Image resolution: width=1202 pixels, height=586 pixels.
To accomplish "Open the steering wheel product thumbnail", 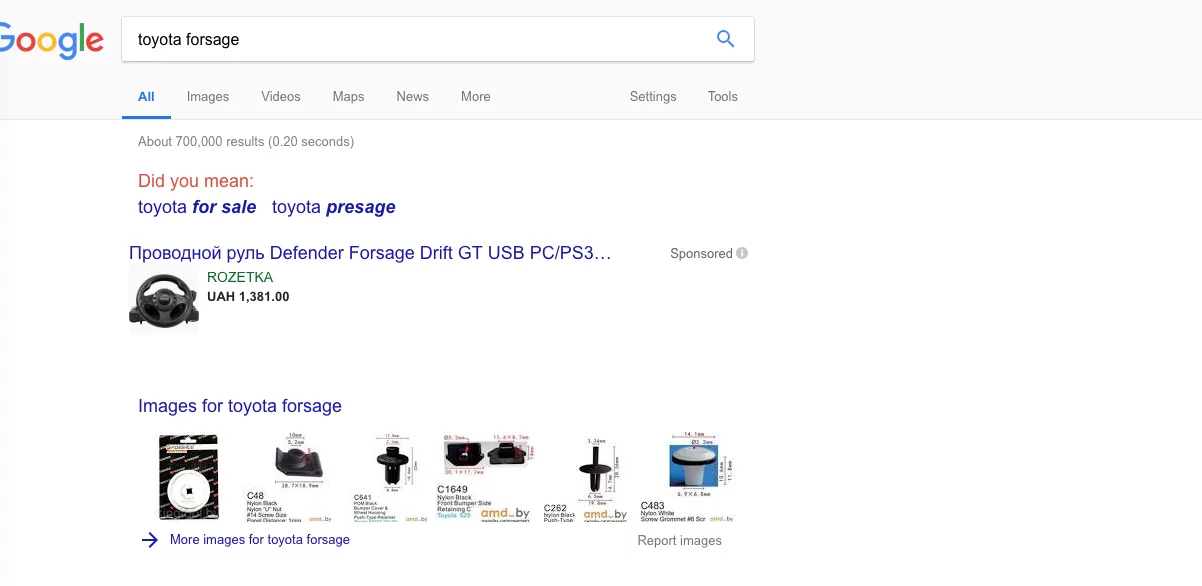I will [164, 300].
